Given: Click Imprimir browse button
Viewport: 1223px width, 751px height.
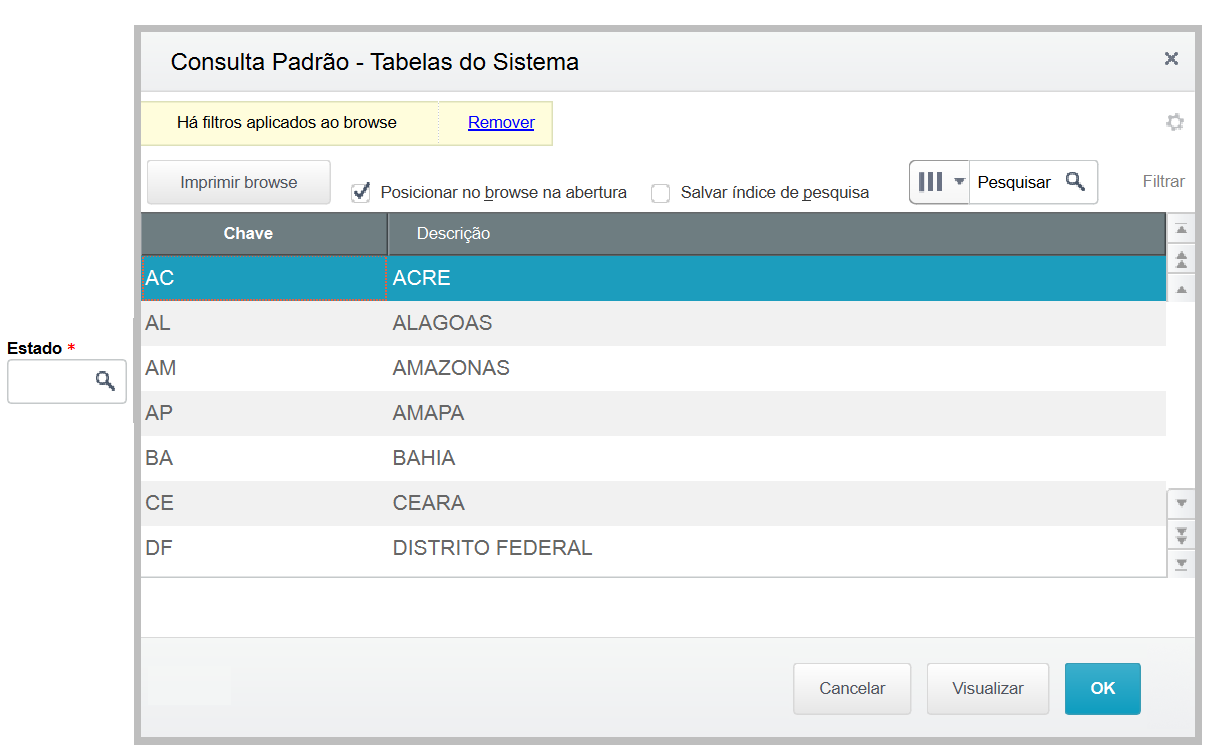Looking at the screenshot, I should pyautogui.click(x=239, y=183).
